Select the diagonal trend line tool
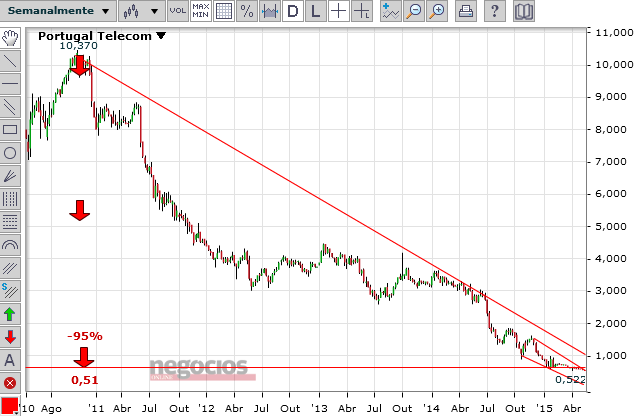Viewport: 636px width, 416px height. pyautogui.click(x=10, y=61)
